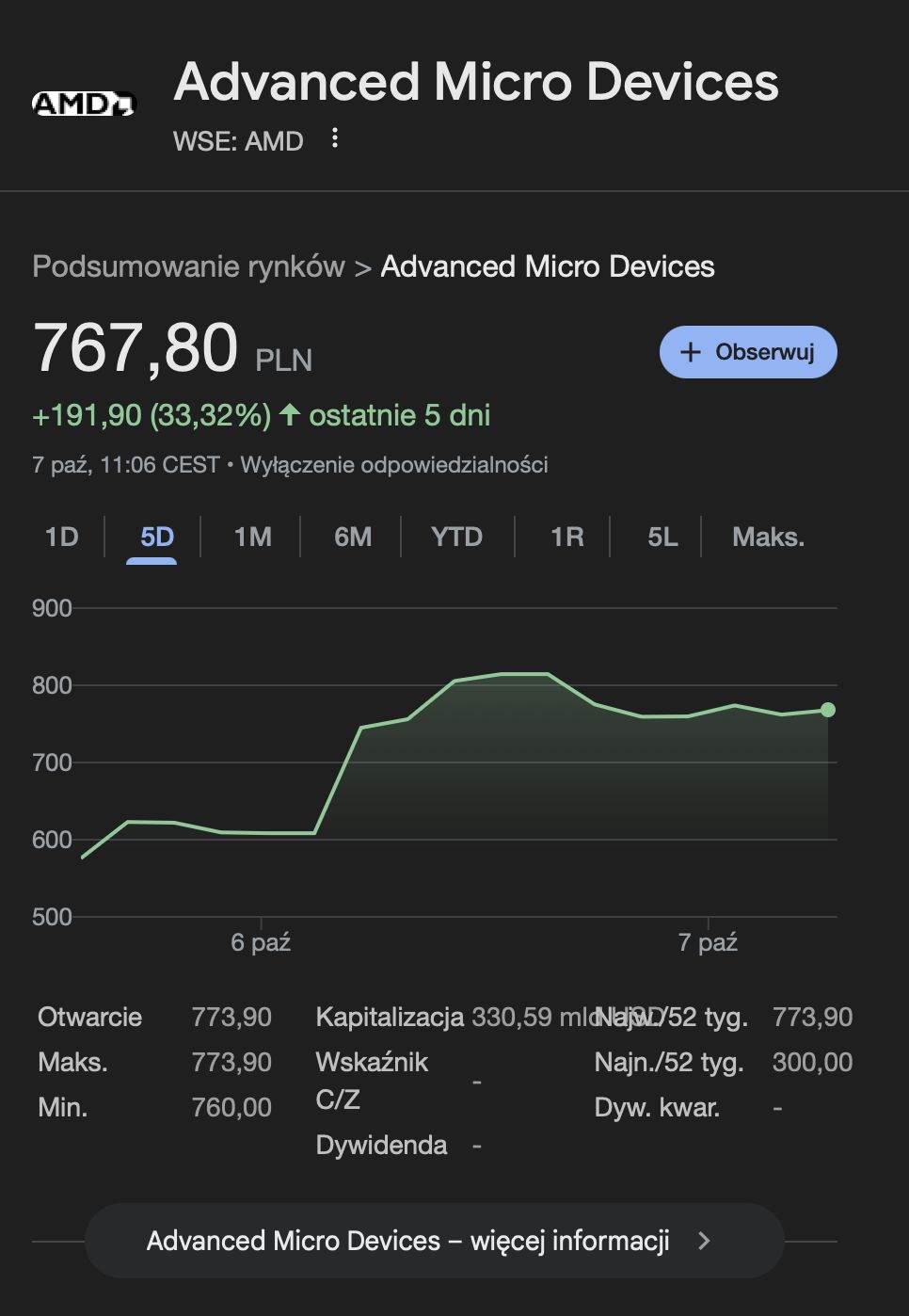Open the 1M chart view
The image size is (909, 1316).
251,536
